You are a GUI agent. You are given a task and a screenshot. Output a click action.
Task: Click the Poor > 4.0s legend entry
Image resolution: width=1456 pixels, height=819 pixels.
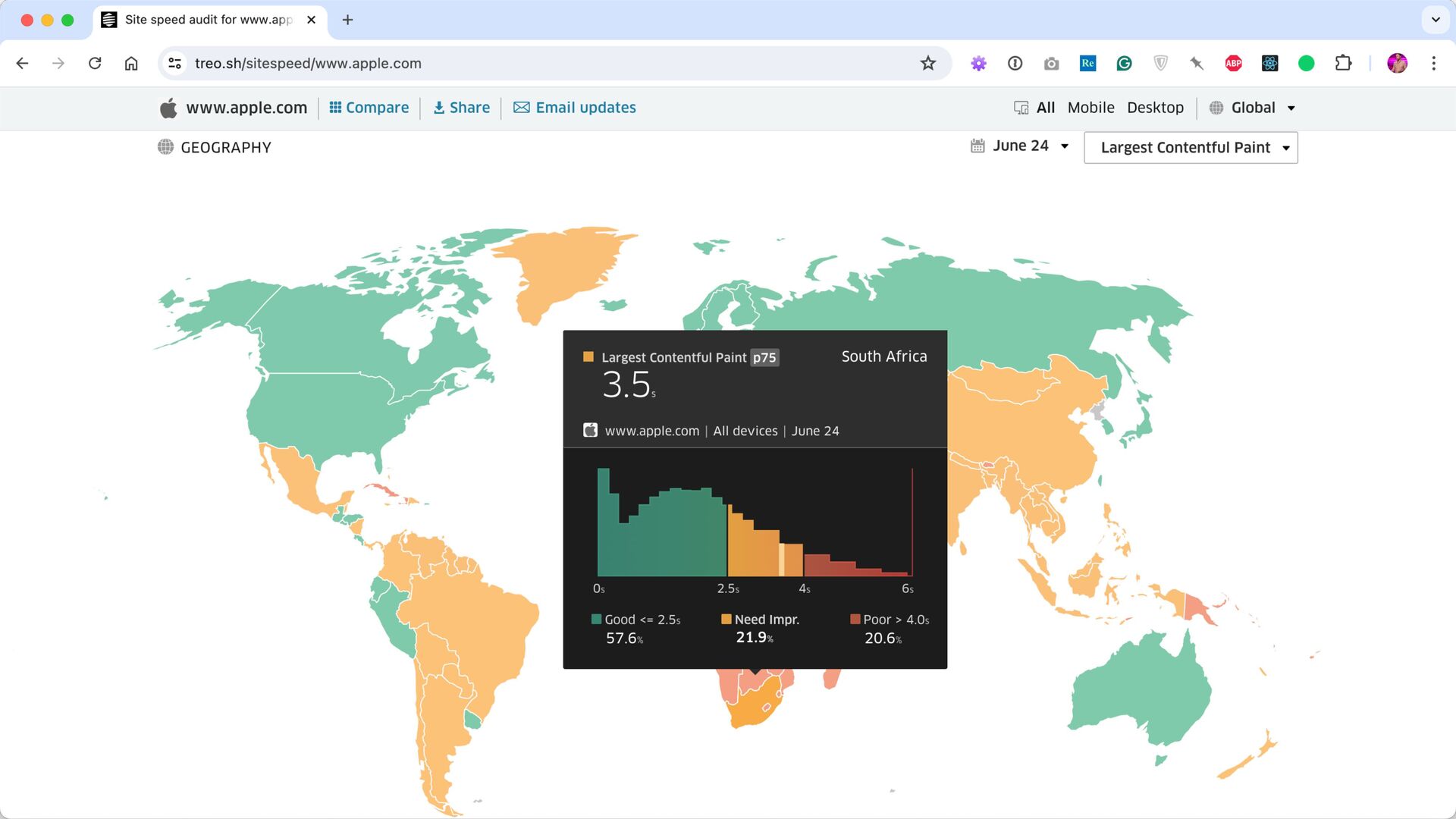[890, 620]
